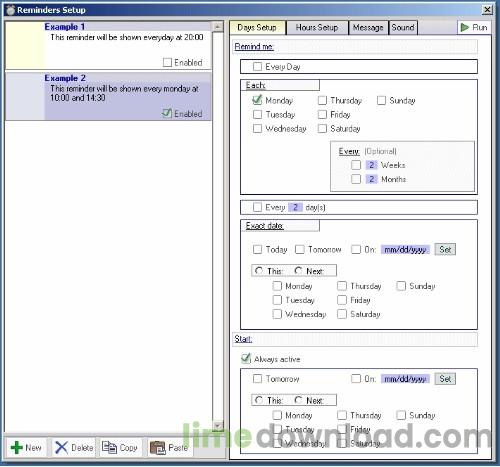
Task: Check the On: box under Exact date
Action: [x=356, y=249]
